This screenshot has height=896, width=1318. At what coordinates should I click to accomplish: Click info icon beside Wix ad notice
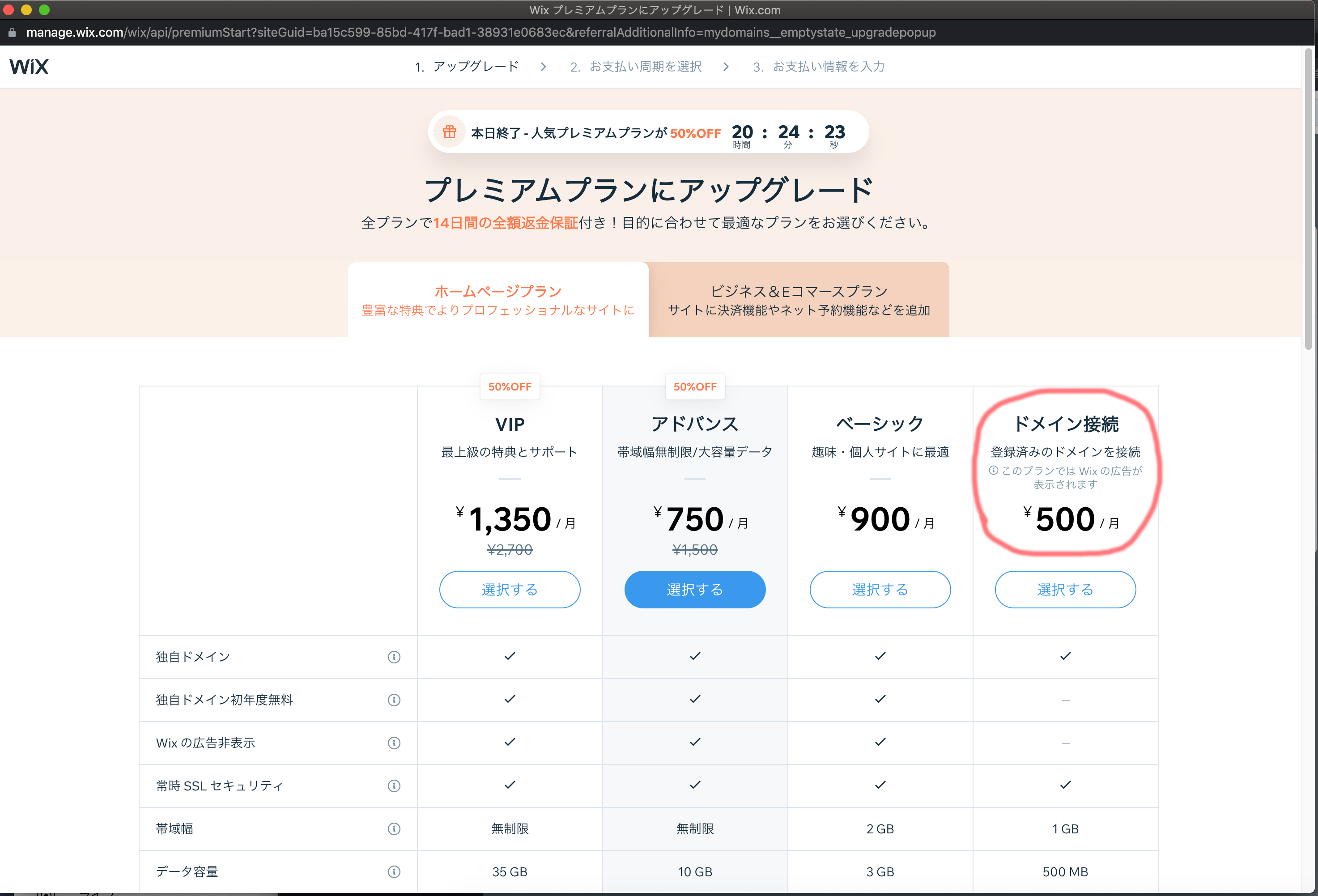[x=994, y=470]
